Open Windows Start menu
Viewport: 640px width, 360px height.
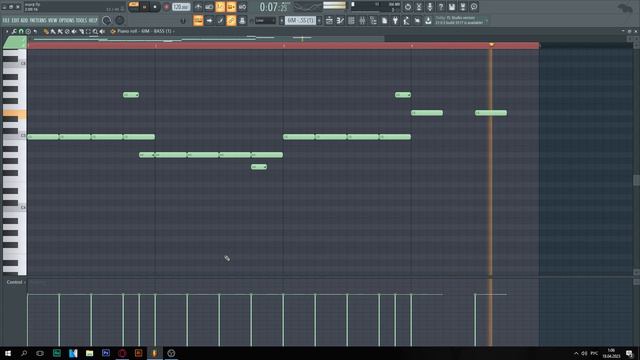[x=8, y=353]
